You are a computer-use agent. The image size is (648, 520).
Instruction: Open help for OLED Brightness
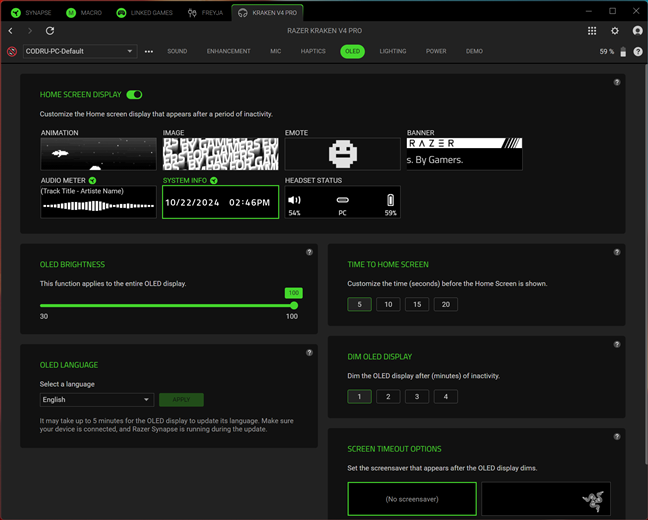click(x=309, y=252)
